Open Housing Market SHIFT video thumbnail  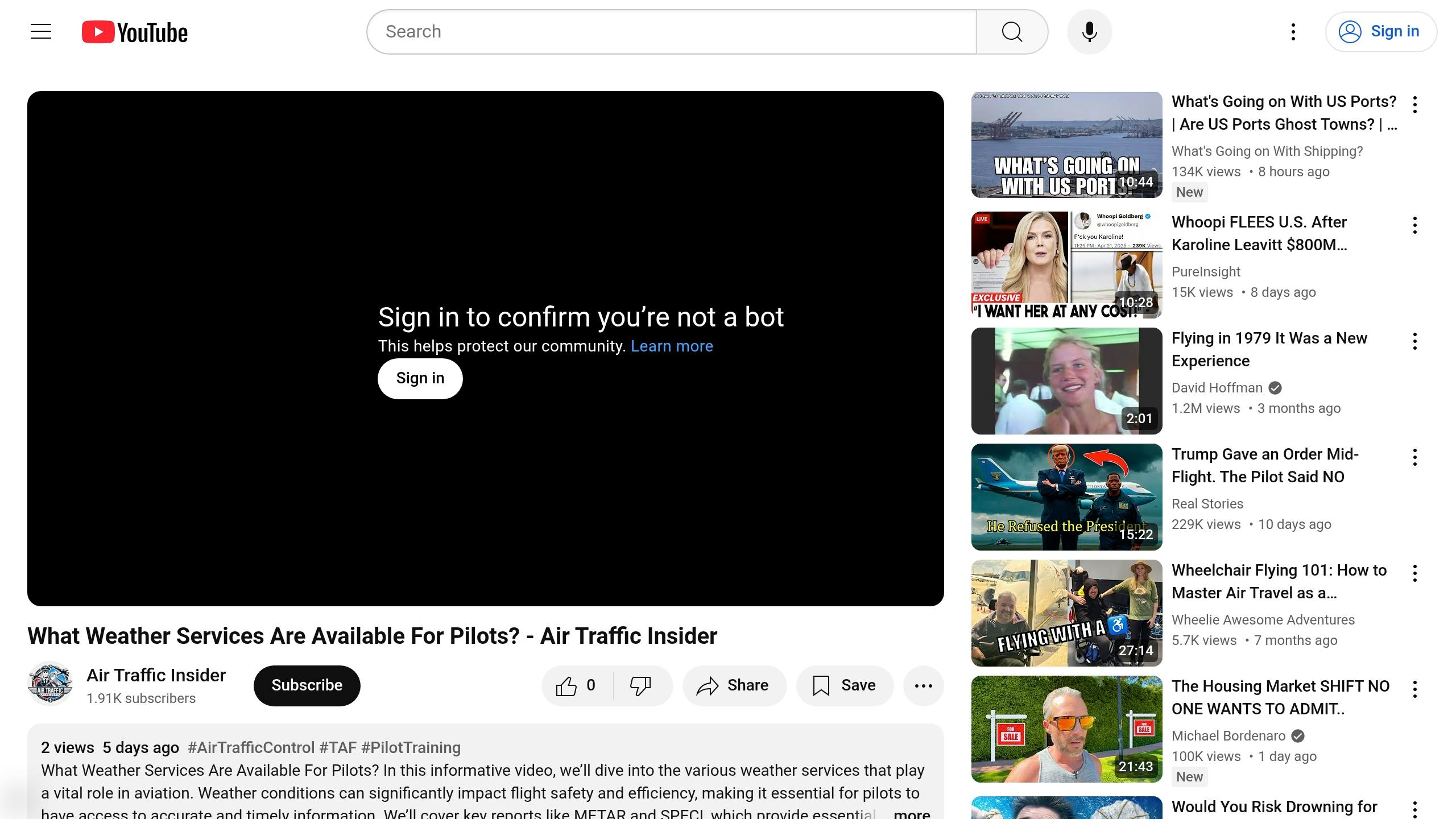(1066, 729)
